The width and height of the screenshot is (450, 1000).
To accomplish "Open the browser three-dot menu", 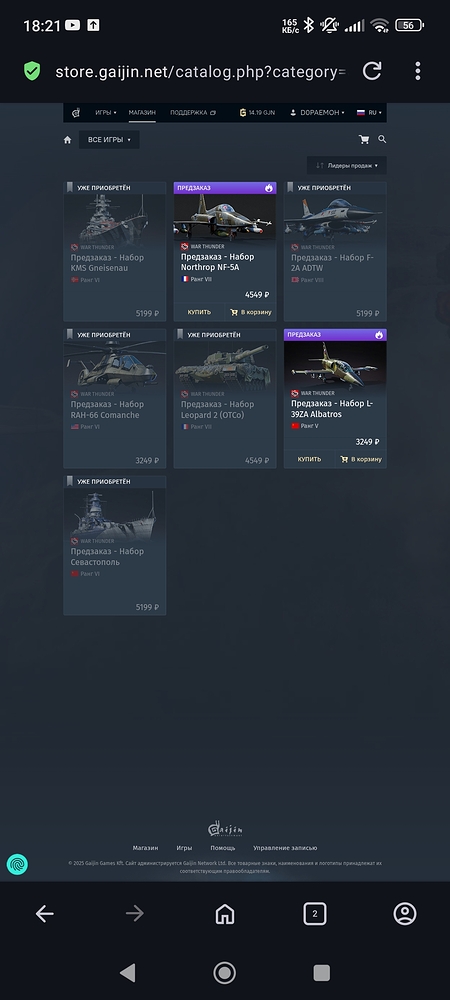I will (x=417, y=71).
